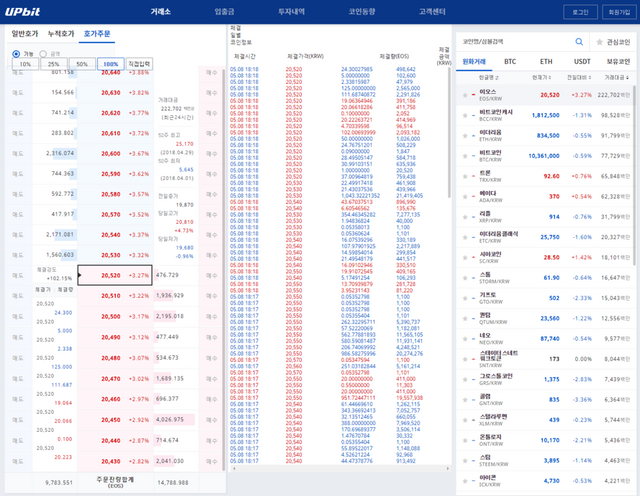
Task: Sort coin list by 현재가 column
Action: tap(542, 78)
